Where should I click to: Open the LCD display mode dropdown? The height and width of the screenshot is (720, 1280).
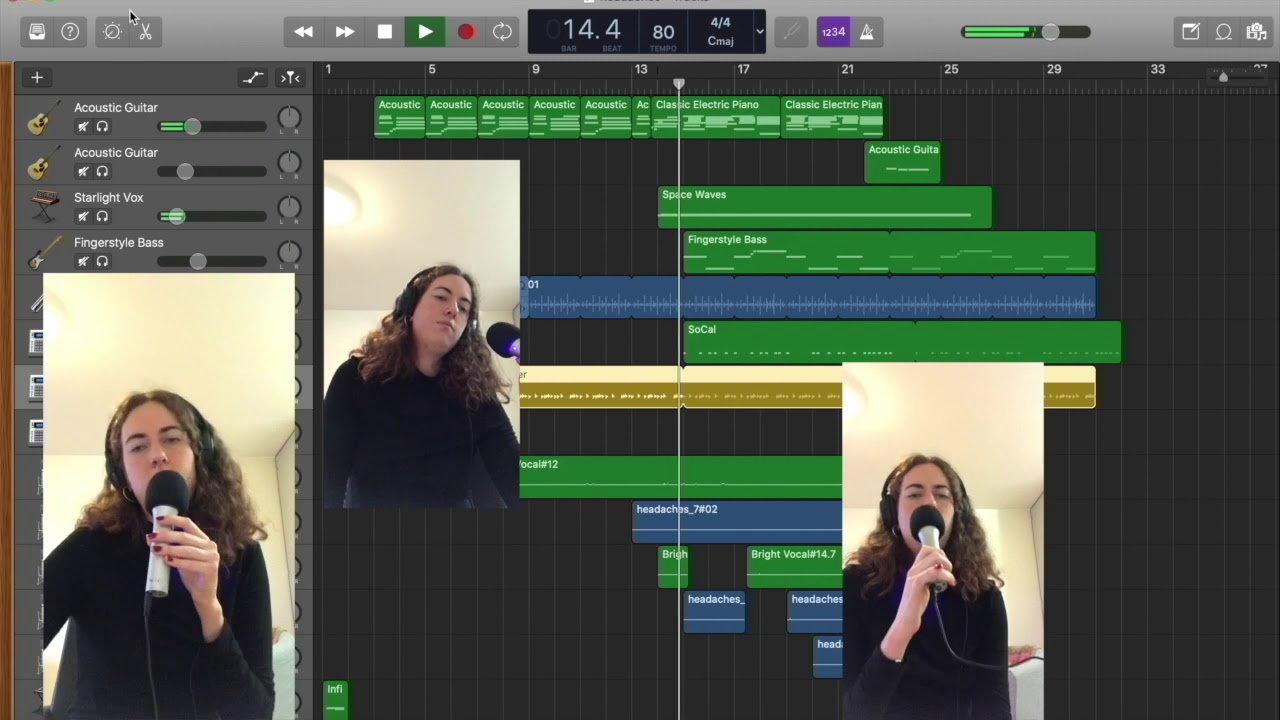click(759, 32)
